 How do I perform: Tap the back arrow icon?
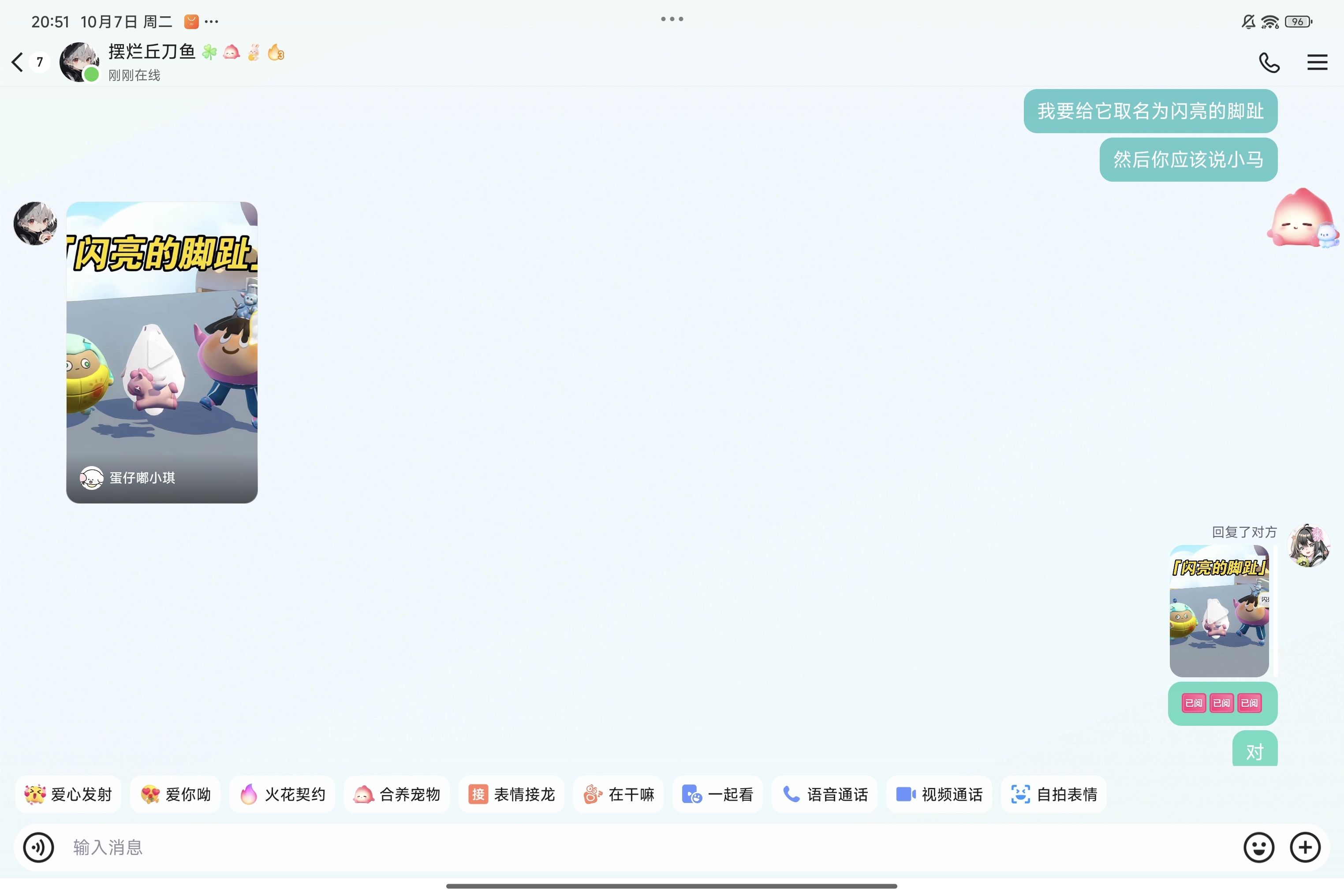click(18, 62)
